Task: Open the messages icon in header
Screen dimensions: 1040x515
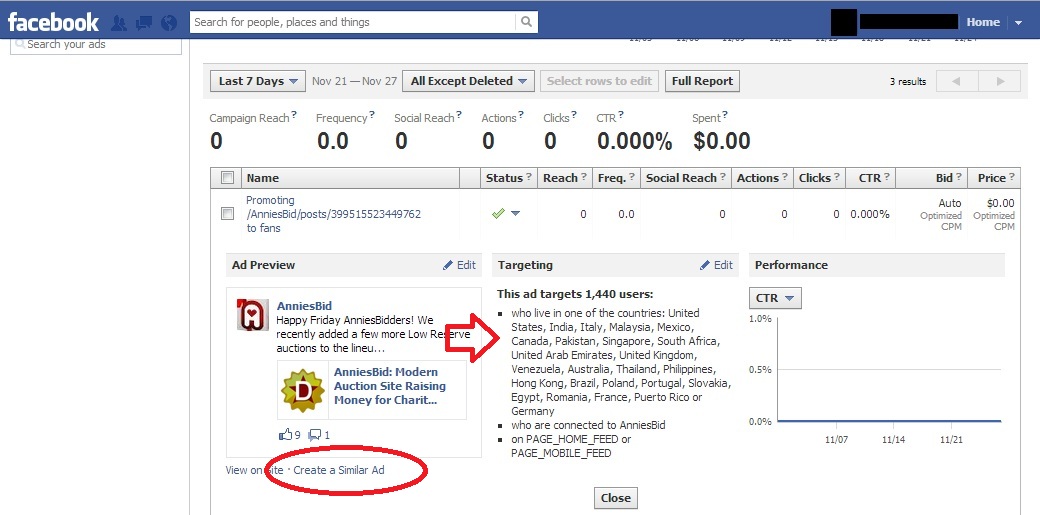Action: tap(144, 22)
